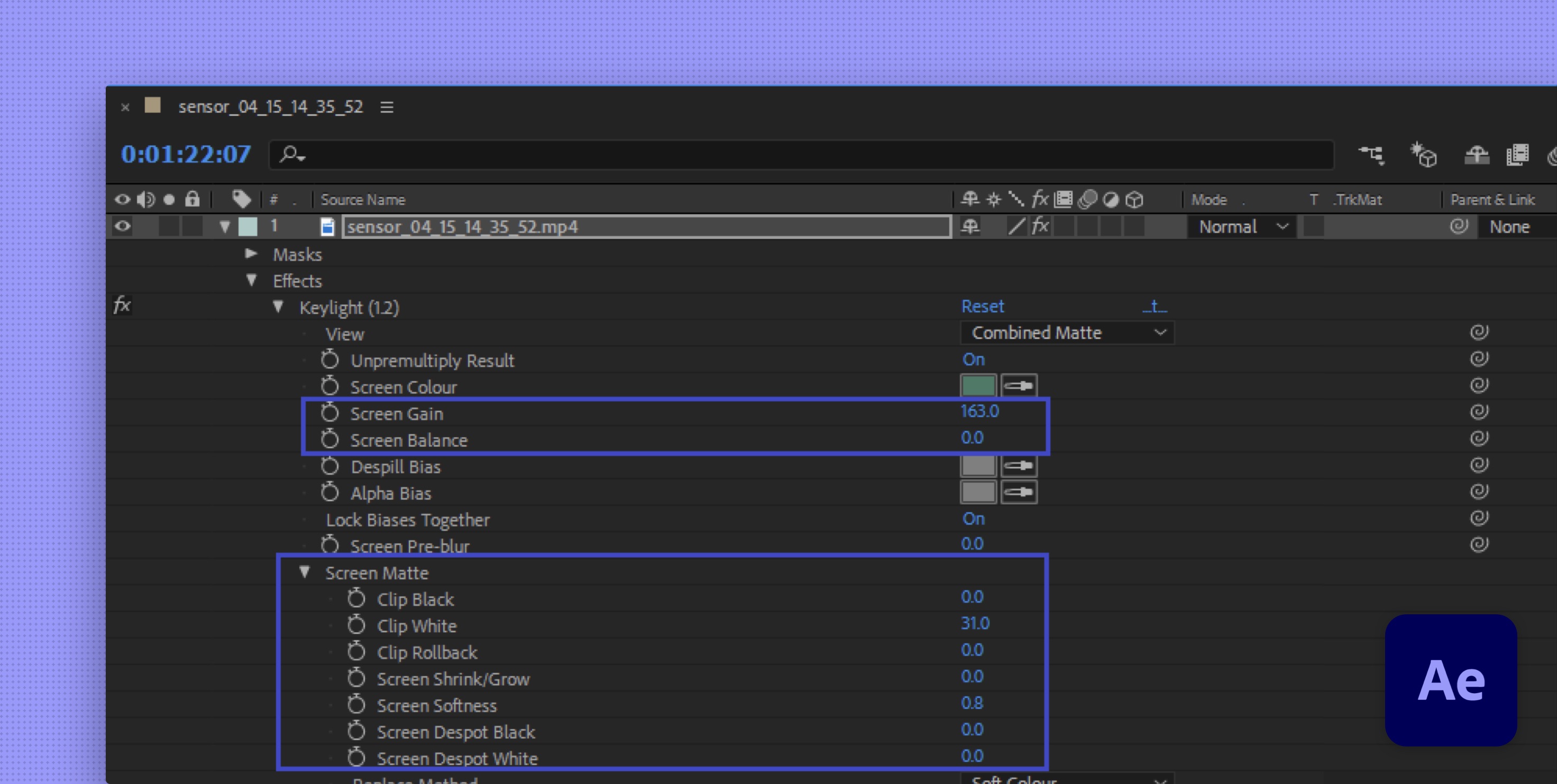Open the sensor_04_15_14_35_52 panel menu
This screenshot has height=784, width=1557.
tap(387, 107)
